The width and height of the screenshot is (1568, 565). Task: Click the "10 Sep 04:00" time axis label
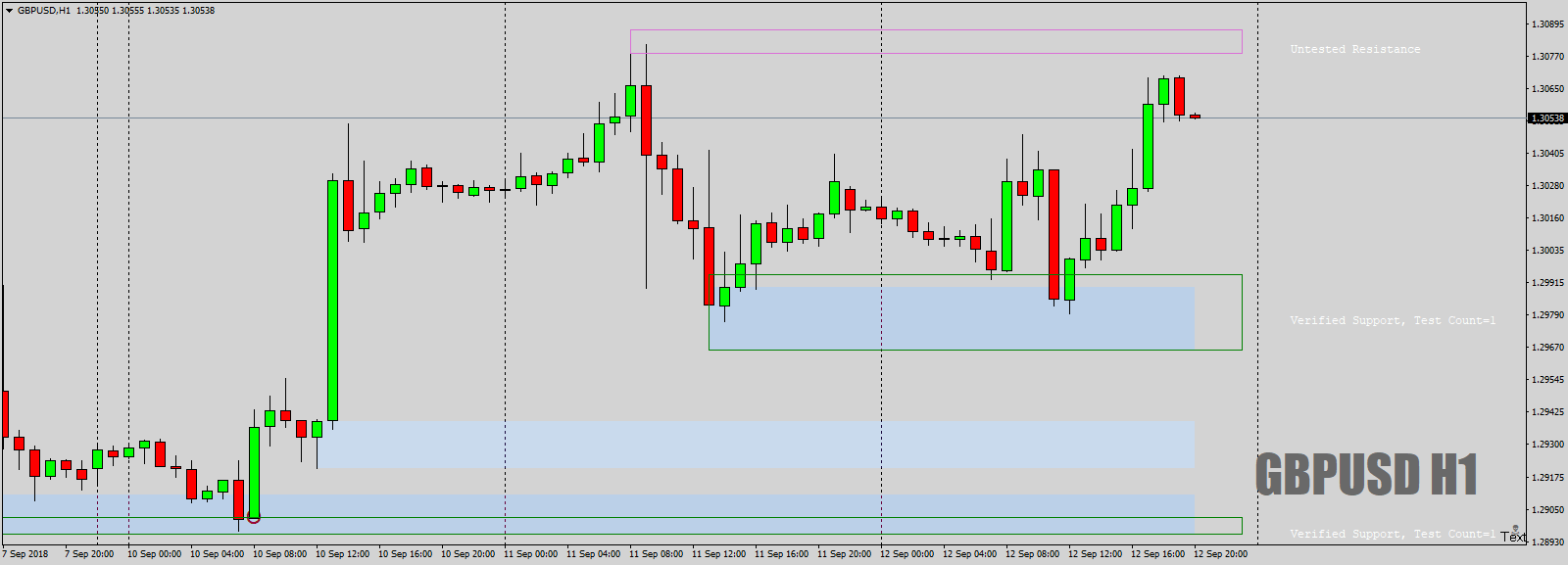(x=217, y=554)
